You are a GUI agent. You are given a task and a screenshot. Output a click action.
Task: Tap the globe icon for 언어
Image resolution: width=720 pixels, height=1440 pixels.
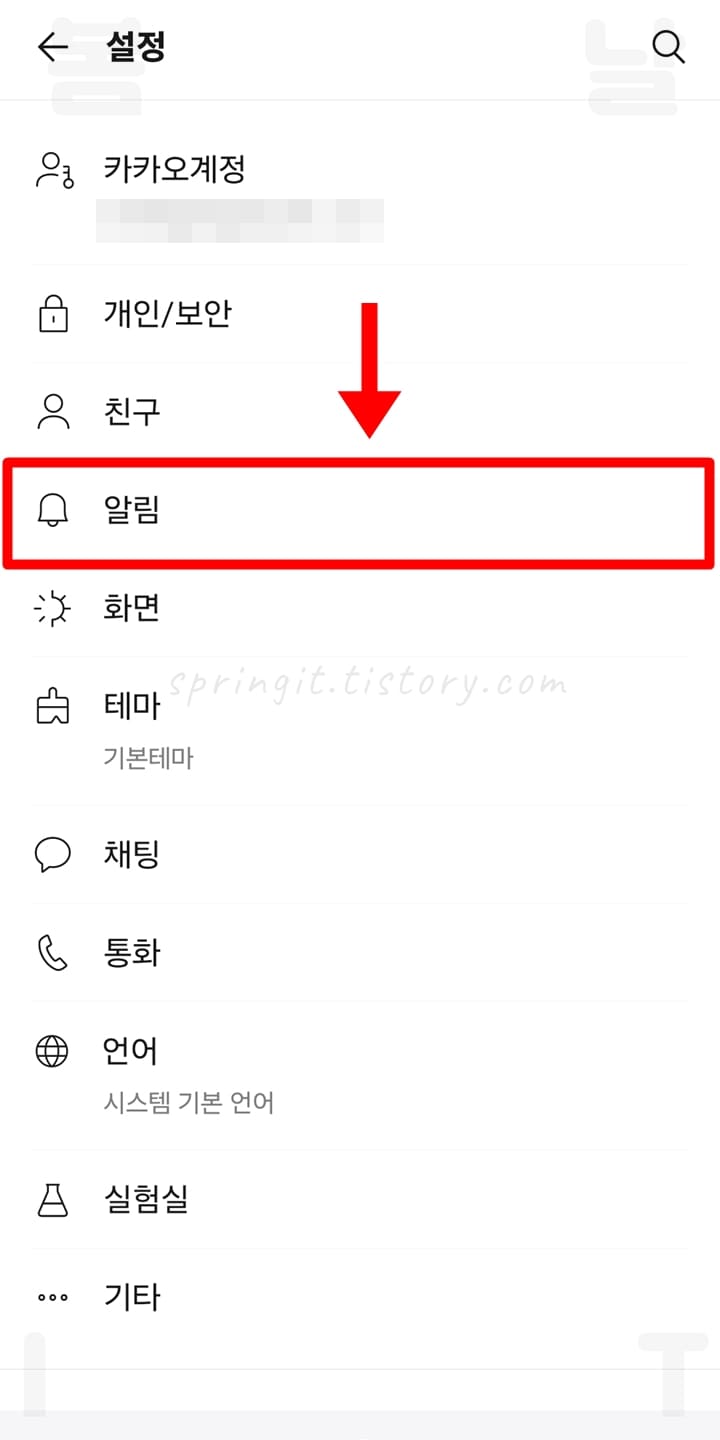[x=52, y=1051]
